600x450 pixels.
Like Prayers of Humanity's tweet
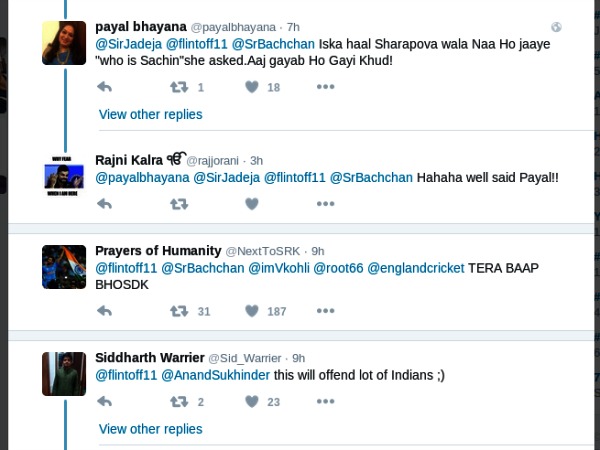coord(252,311)
